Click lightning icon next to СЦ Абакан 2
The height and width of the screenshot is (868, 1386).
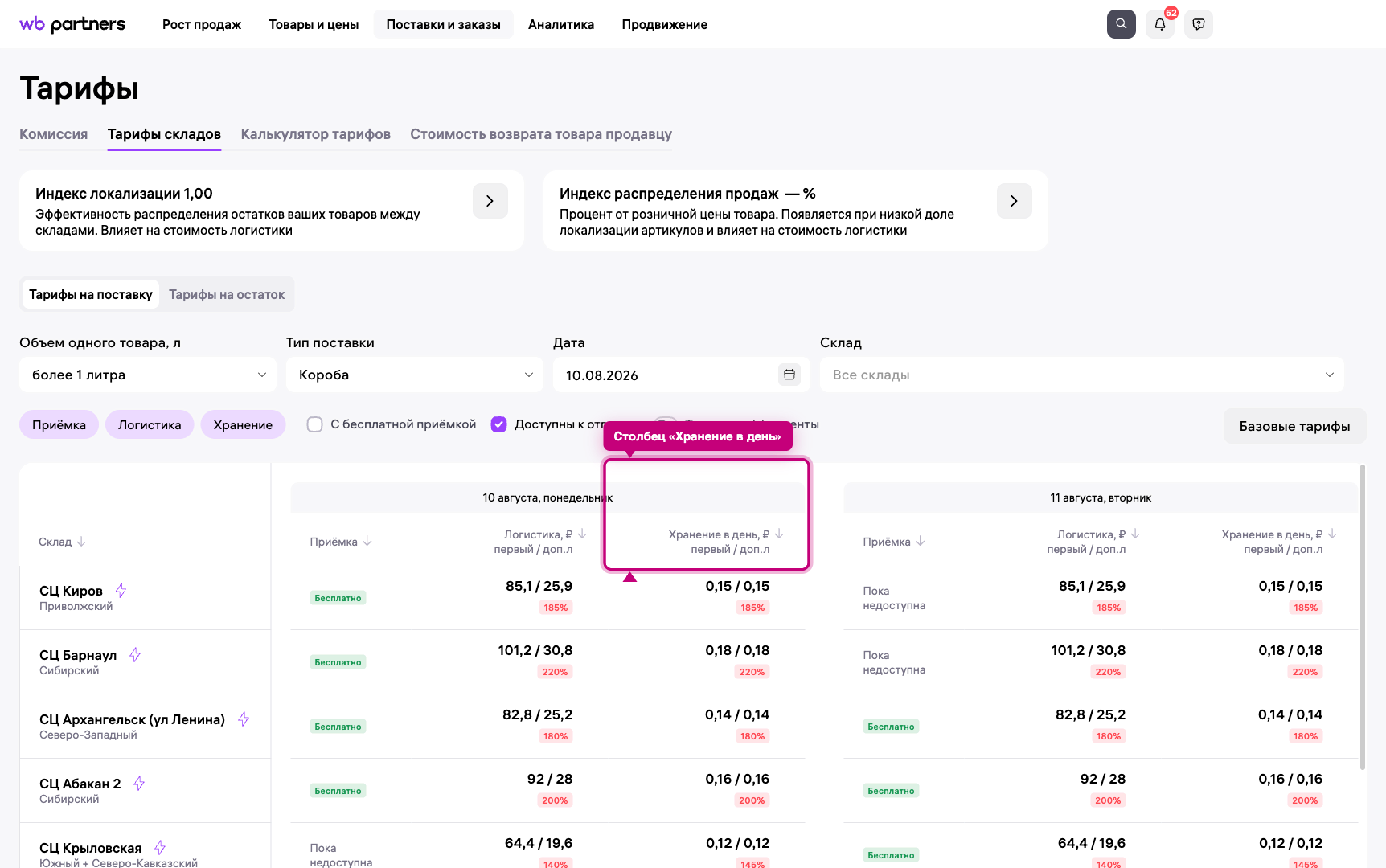(x=139, y=784)
